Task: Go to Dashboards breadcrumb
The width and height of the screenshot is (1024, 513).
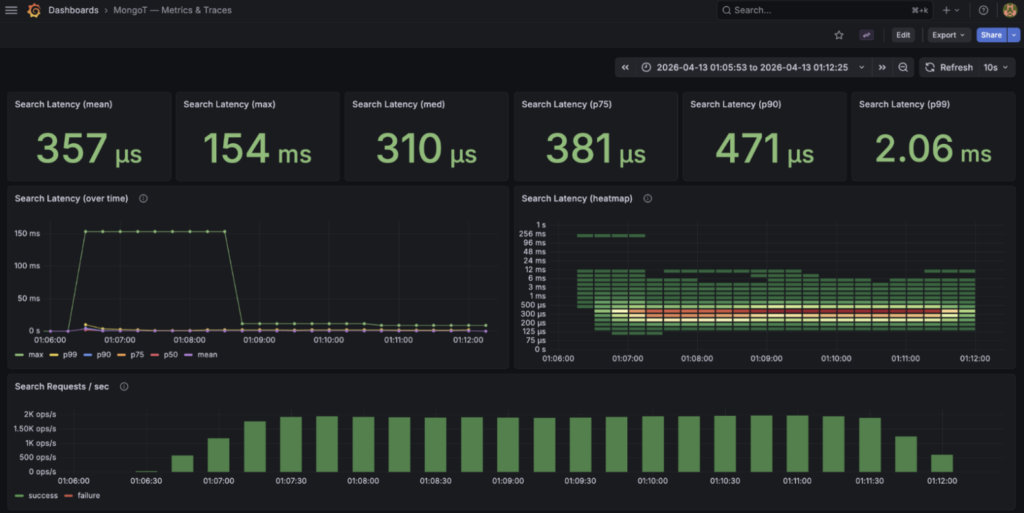Action: [x=73, y=10]
